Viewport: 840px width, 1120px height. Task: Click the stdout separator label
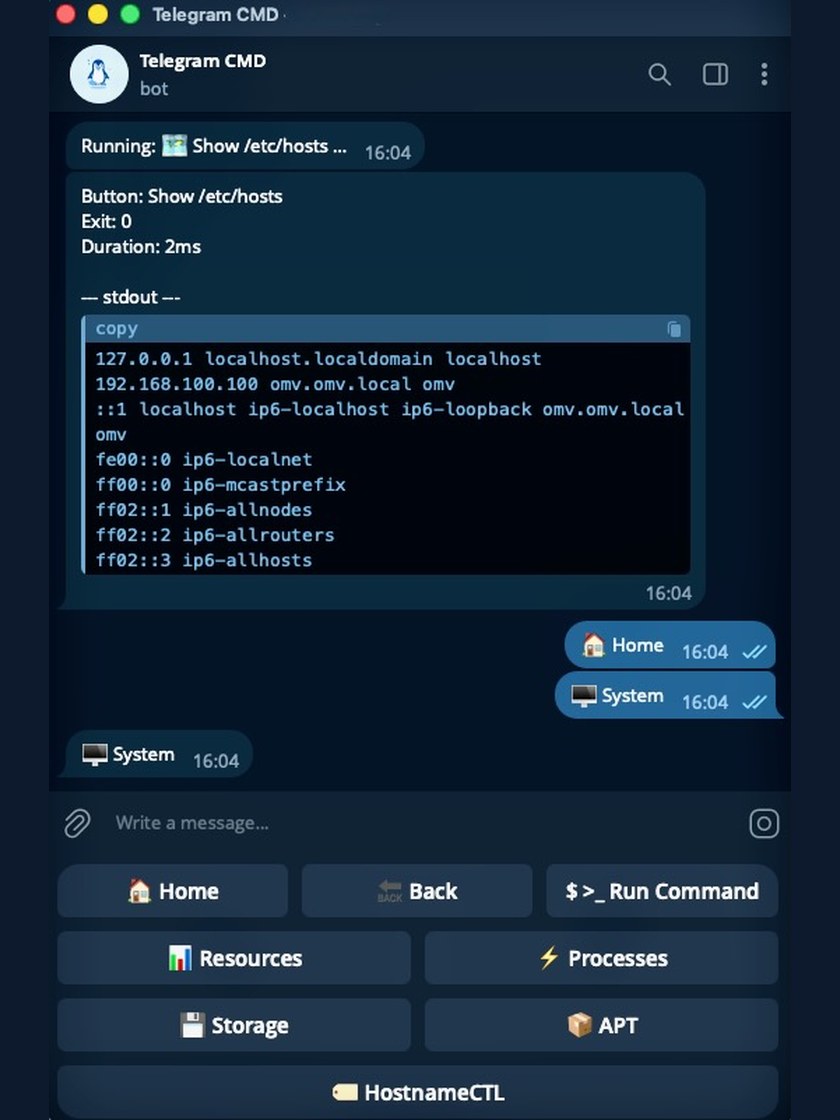[130, 297]
